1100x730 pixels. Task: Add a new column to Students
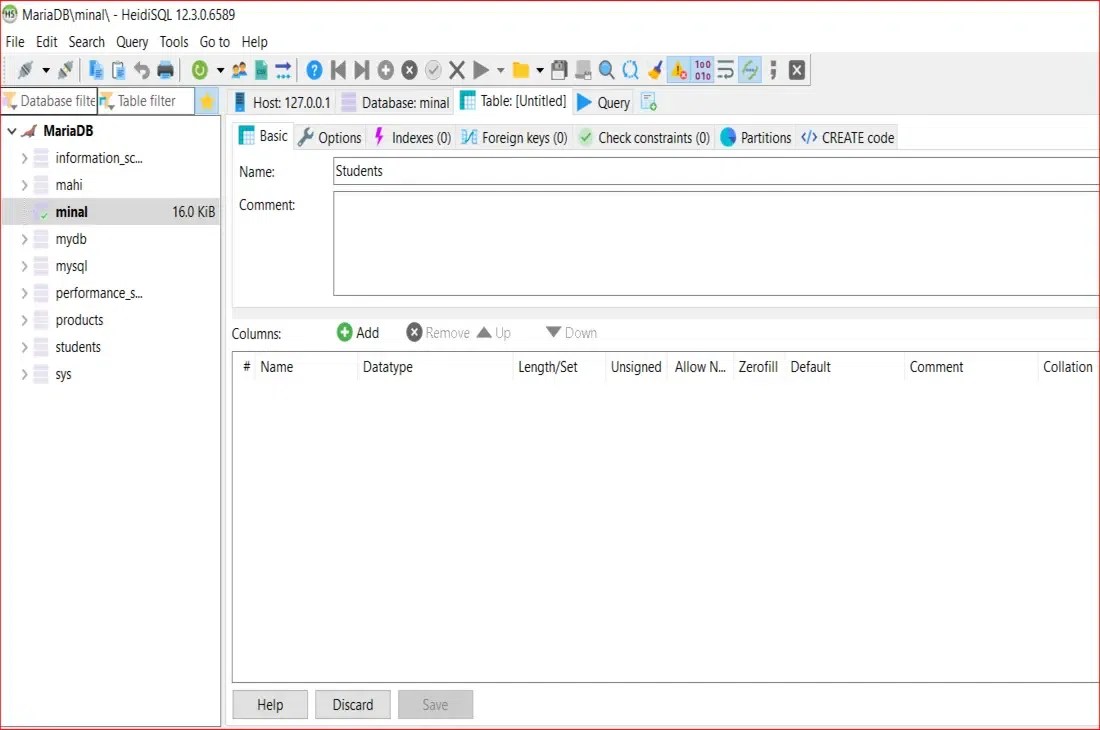click(358, 332)
